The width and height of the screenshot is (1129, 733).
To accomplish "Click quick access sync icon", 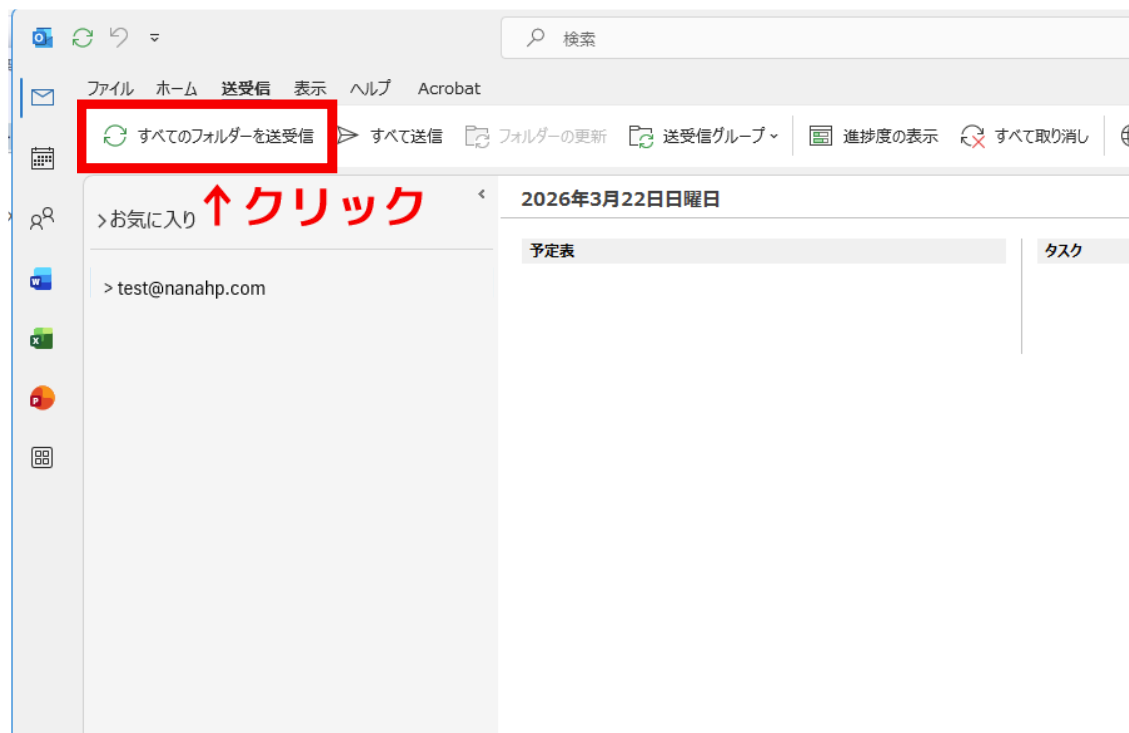I will 81,38.
